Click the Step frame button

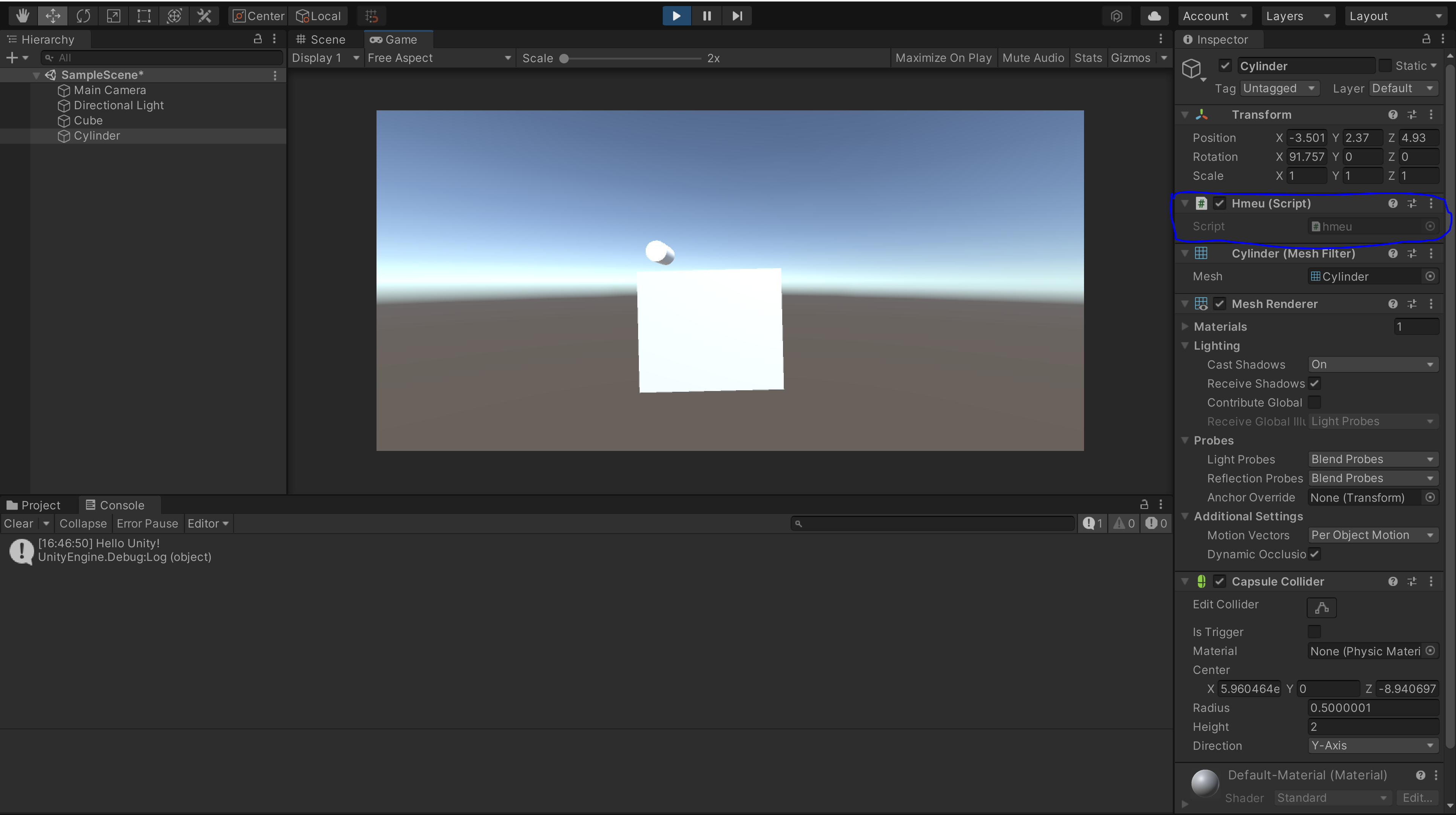coord(736,16)
